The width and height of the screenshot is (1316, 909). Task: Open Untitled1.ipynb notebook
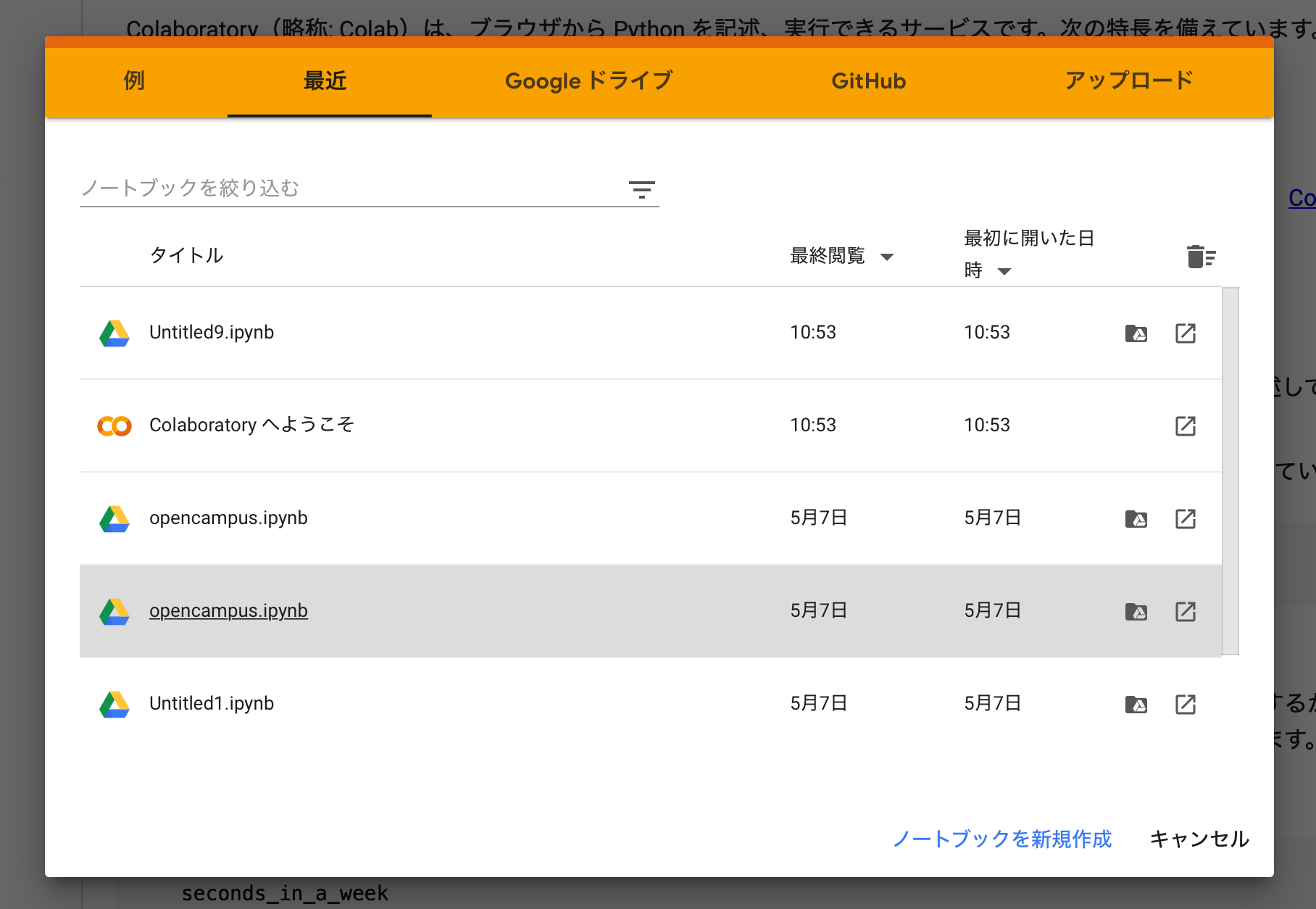pos(212,703)
